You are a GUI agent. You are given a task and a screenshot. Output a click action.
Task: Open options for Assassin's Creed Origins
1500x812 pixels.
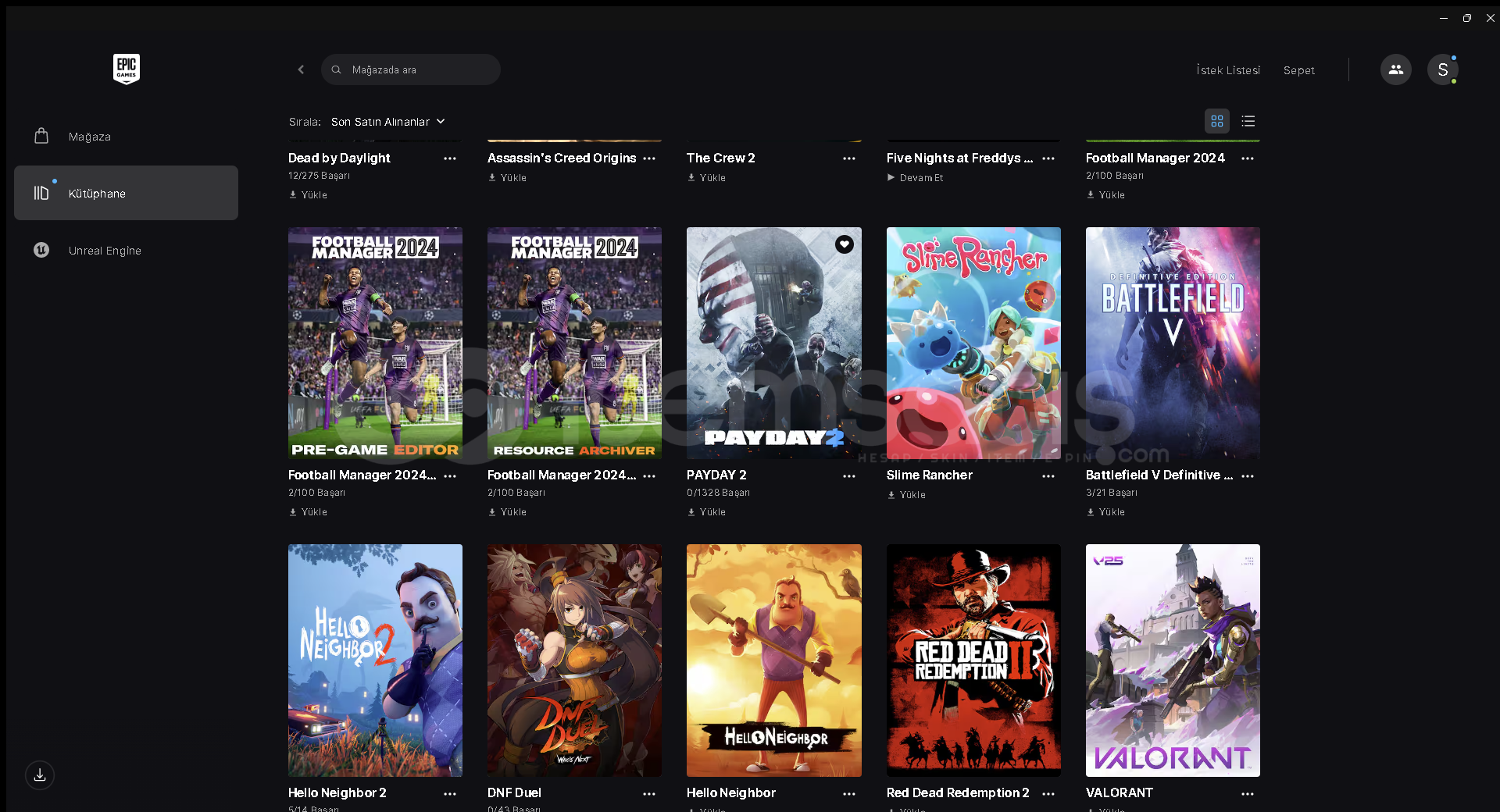(649, 158)
